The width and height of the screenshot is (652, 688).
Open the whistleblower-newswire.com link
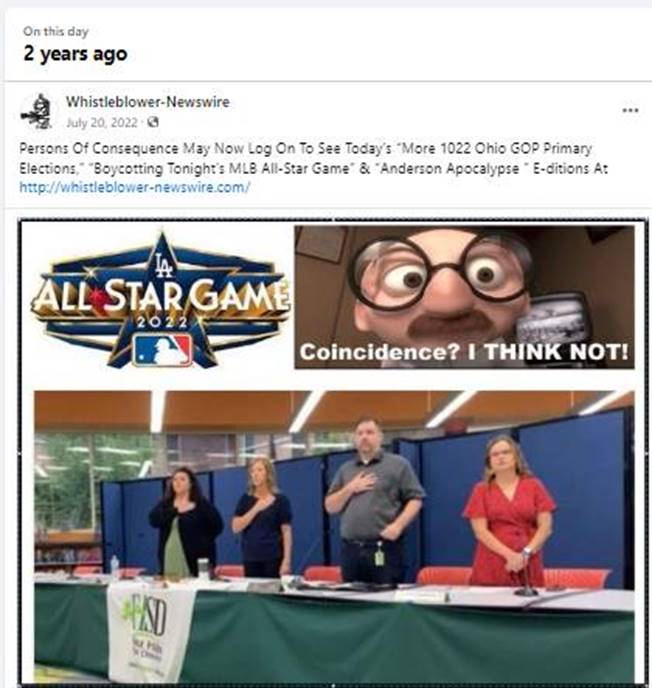135,187
